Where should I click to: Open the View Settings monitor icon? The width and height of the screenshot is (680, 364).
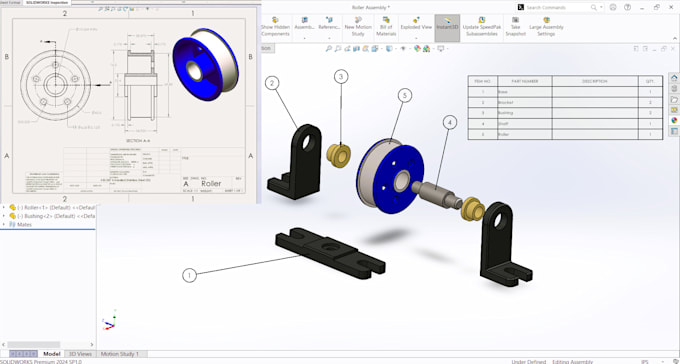pyautogui.click(x=441, y=49)
